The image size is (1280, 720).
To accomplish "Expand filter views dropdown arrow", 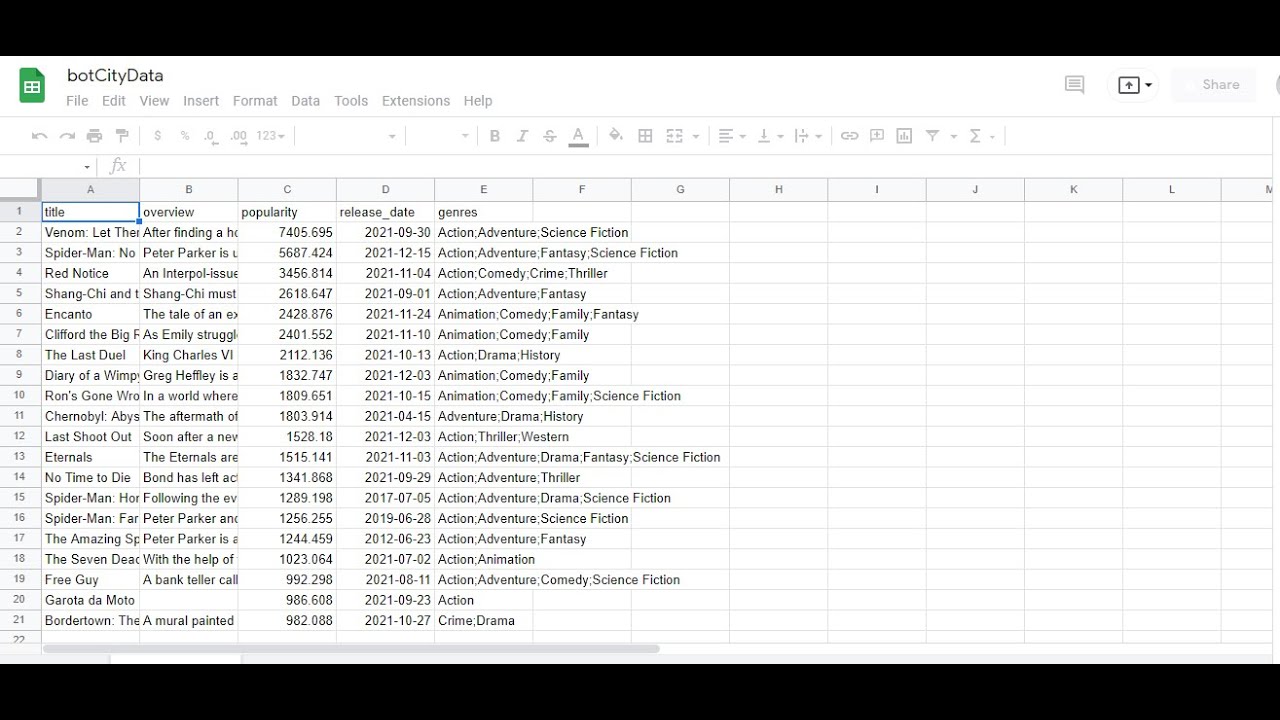I will point(953,137).
